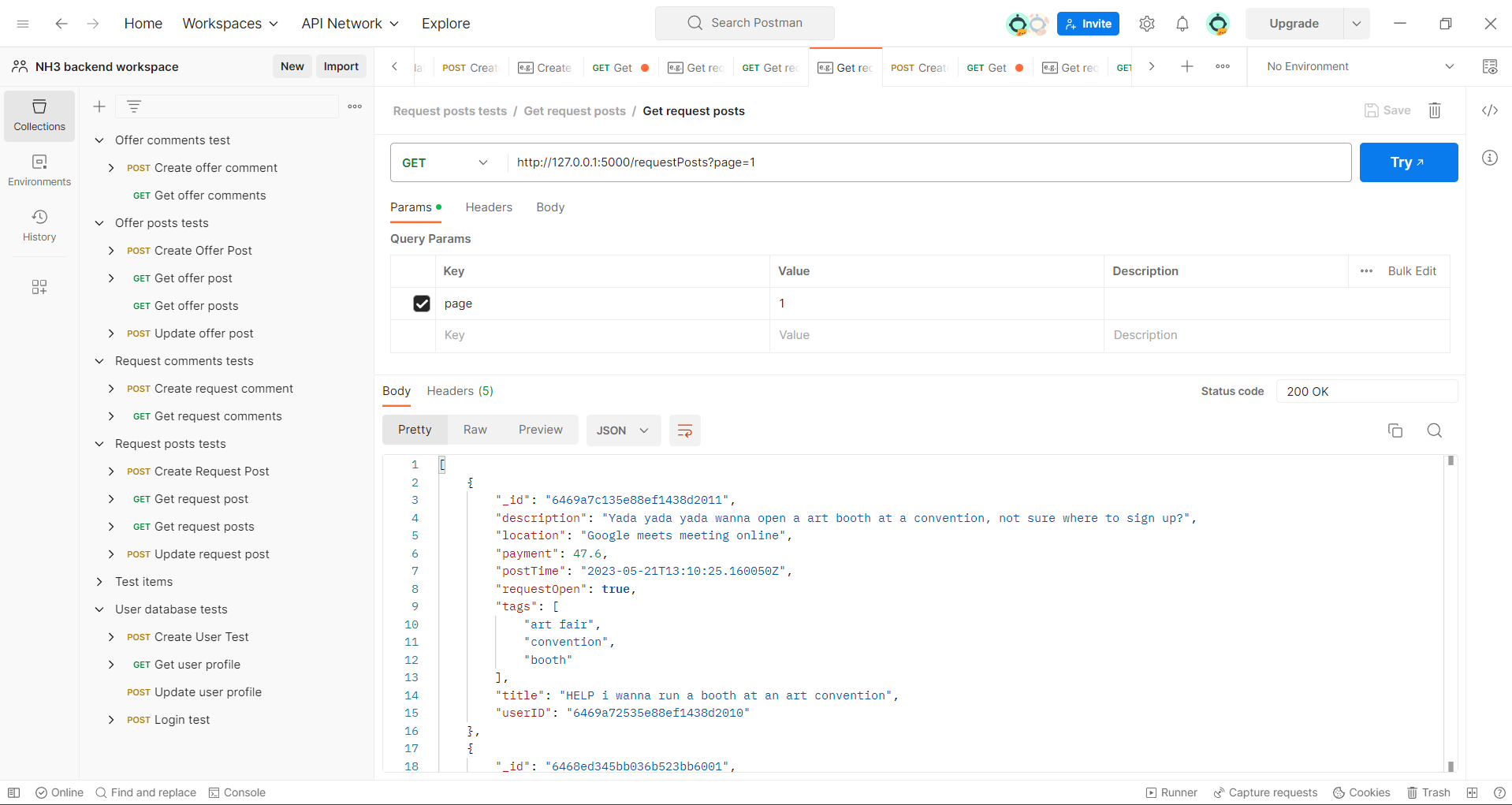Open the No Environment dropdown
The width and height of the screenshot is (1512, 805).
click(1360, 67)
